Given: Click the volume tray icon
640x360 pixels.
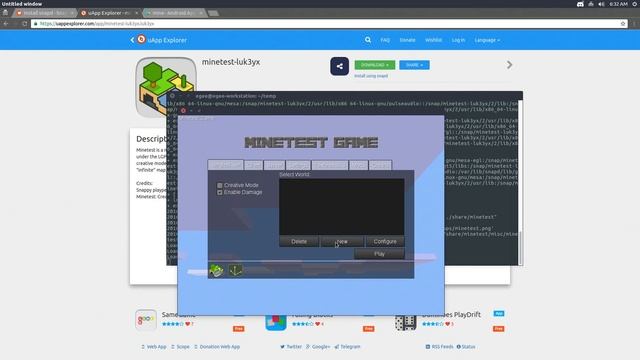Looking at the screenshot, I should (x=601, y=4).
